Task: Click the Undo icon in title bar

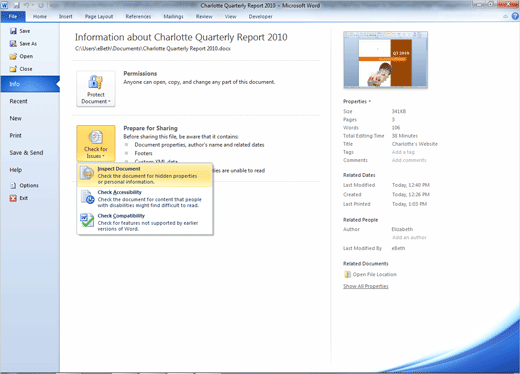Action: (x=26, y=5)
